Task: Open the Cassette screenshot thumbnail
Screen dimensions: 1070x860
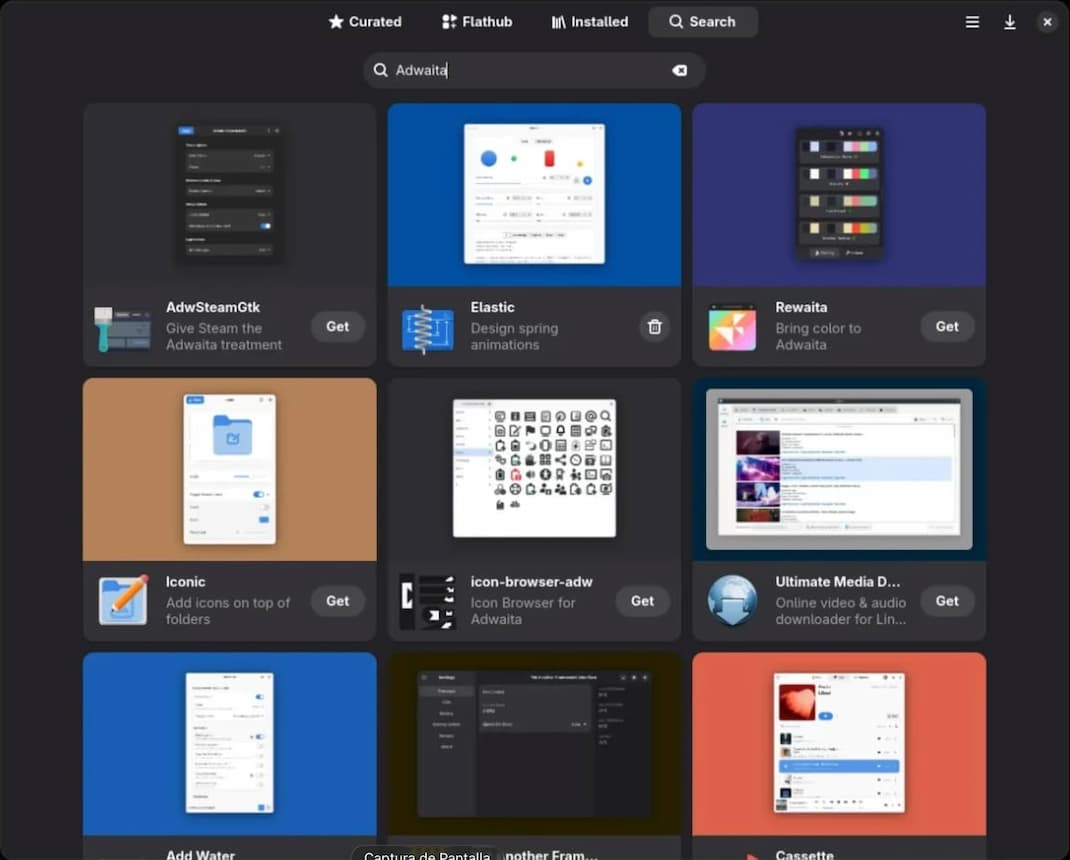Action: pos(839,743)
